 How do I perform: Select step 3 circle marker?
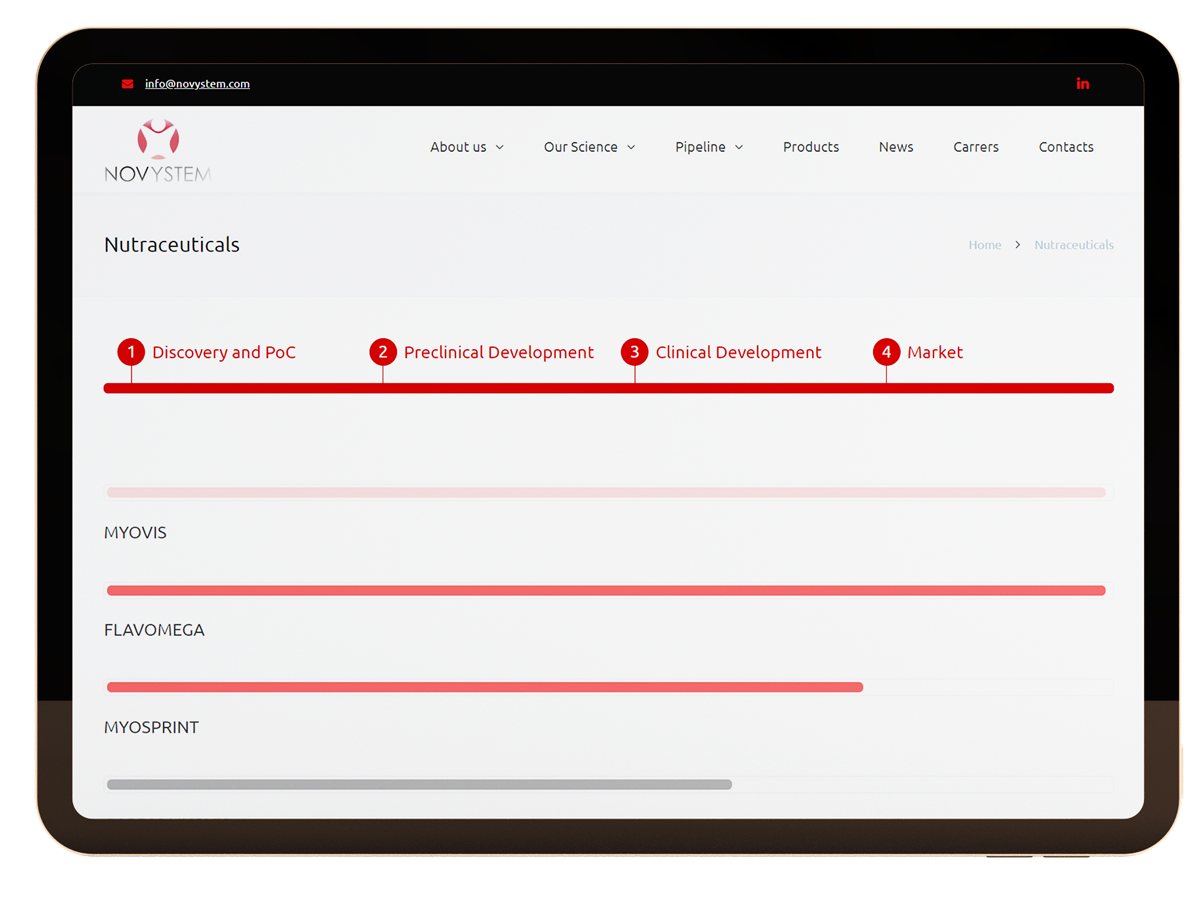pyautogui.click(x=634, y=352)
